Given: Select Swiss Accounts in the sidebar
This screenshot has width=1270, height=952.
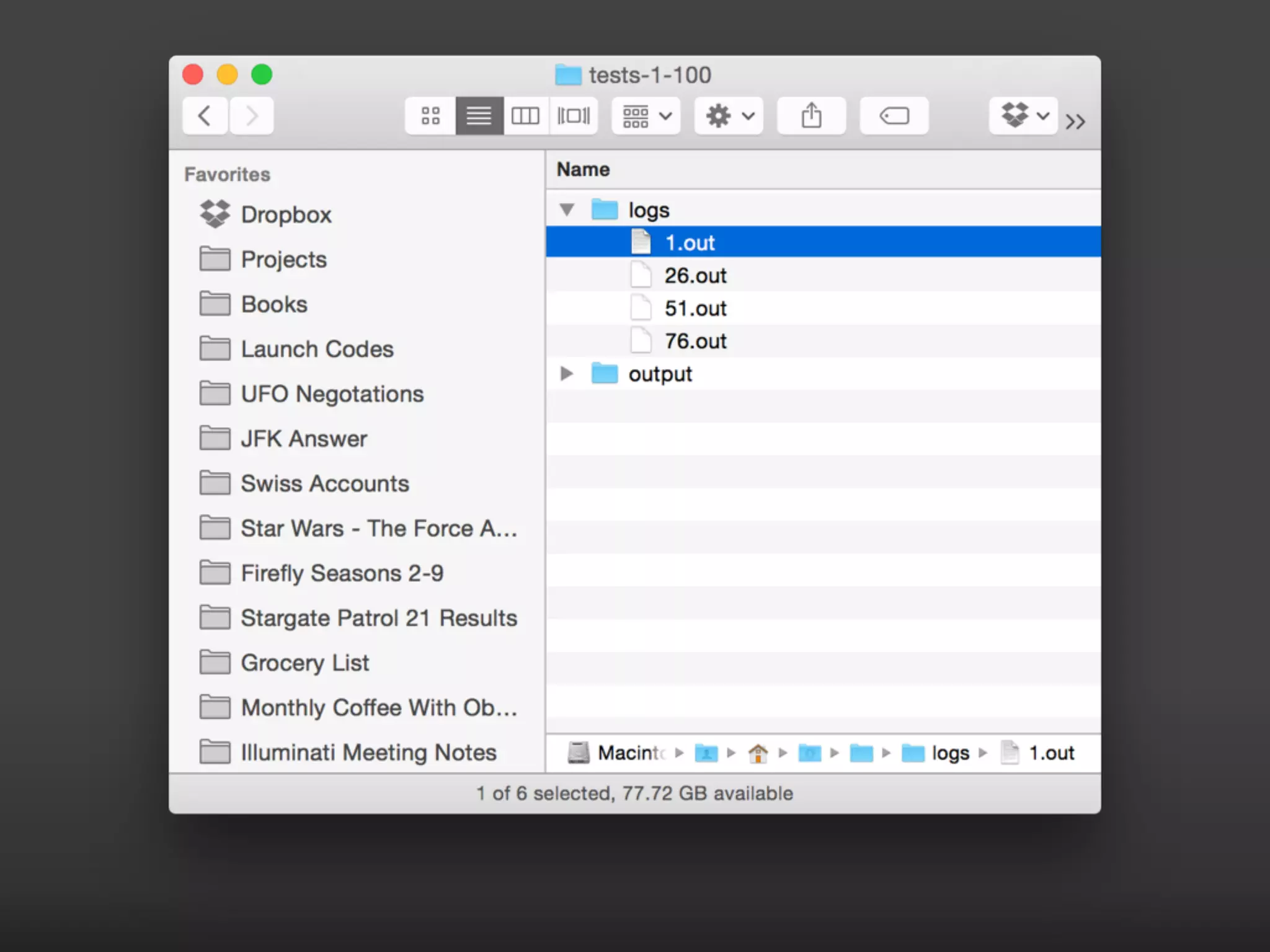Looking at the screenshot, I should pyautogui.click(x=324, y=483).
